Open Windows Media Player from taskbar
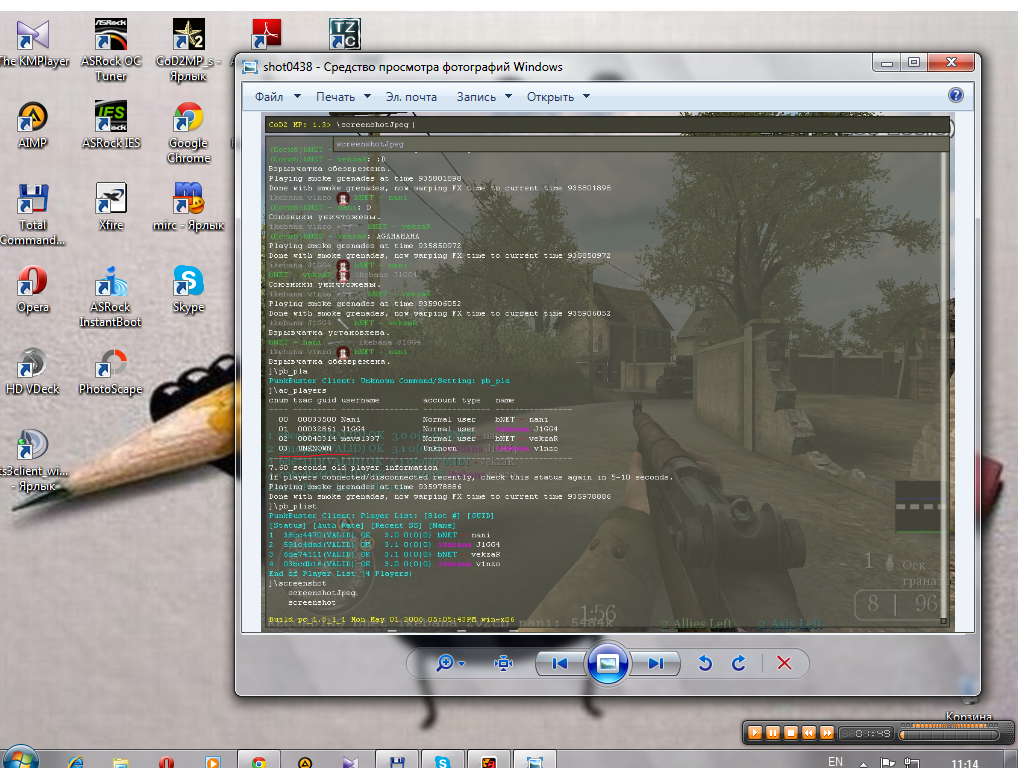1024x768 pixels. (x=212, y=761)
